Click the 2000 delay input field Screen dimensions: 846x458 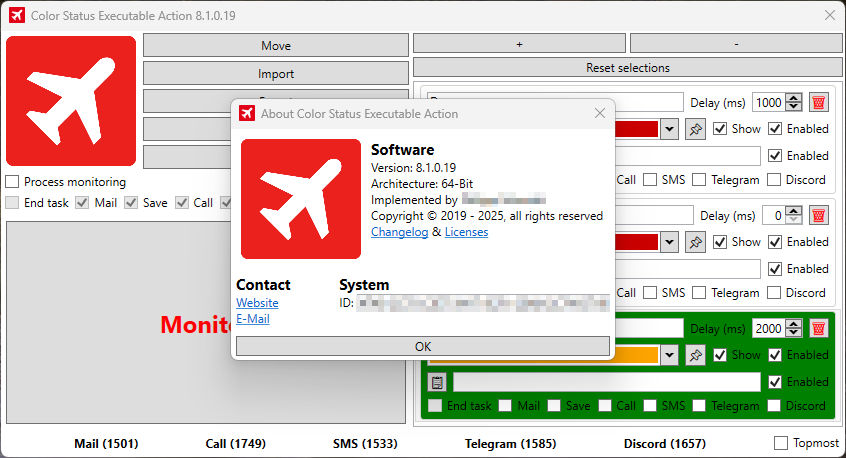click(769, 329)
